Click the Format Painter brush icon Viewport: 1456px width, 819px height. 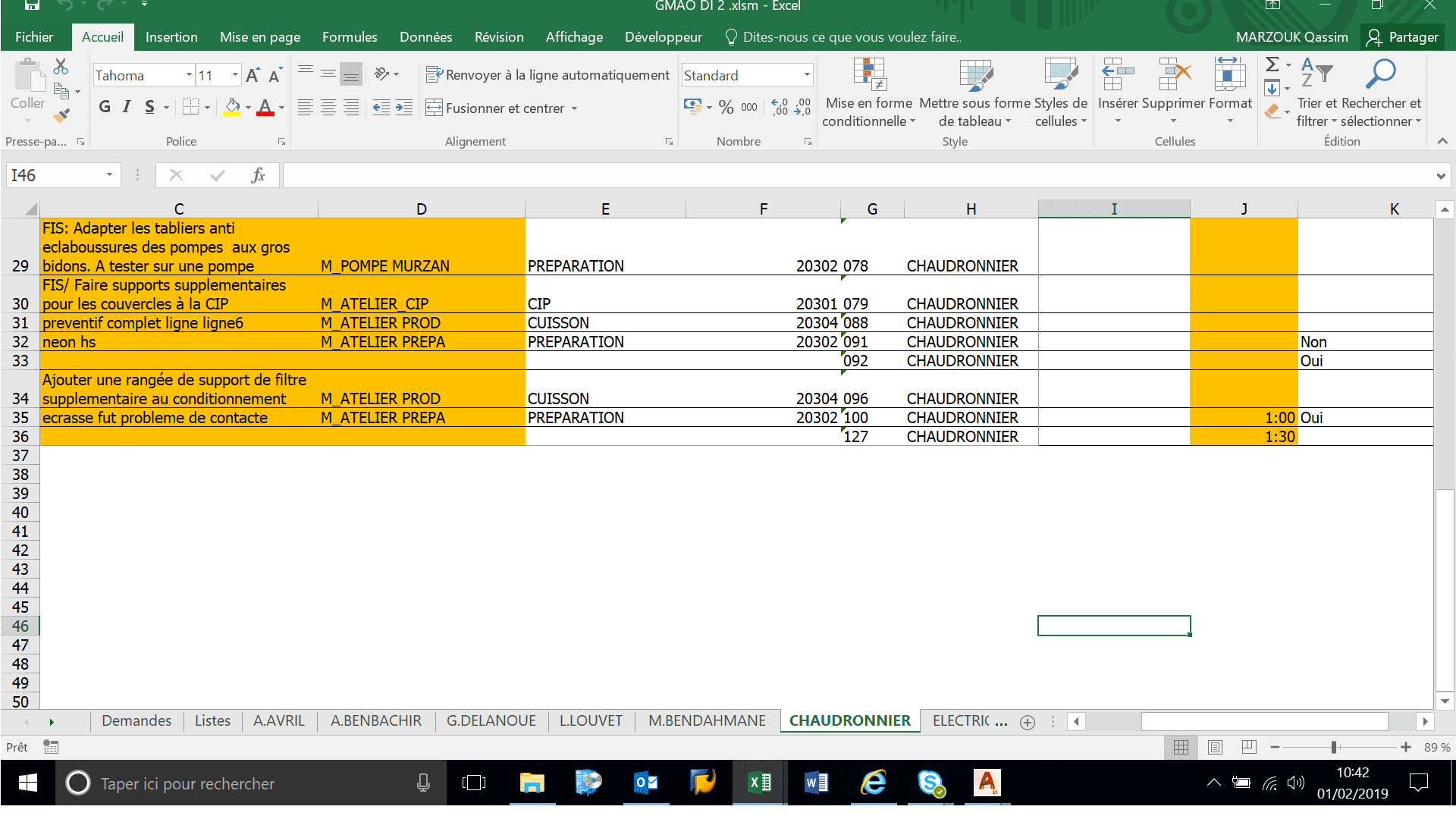coord(61,116)
